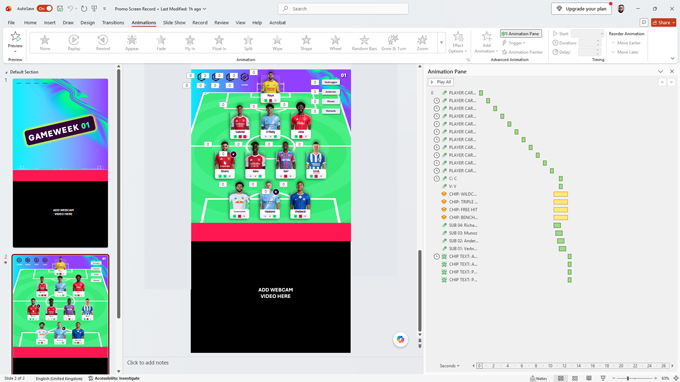Open the File menu
Image resolution: width=680 pixels, height=382 pixels.
pos(11,23)
